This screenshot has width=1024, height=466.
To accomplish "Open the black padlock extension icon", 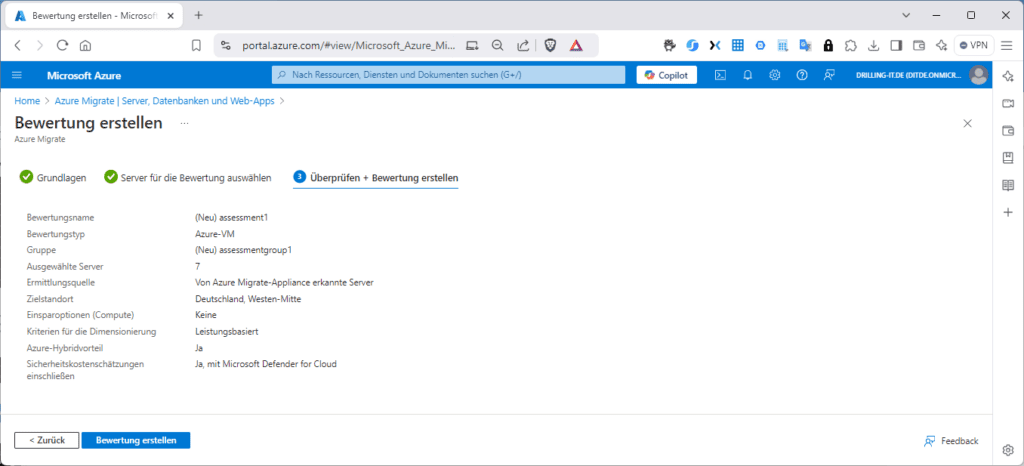I will [x=828, y=46].
